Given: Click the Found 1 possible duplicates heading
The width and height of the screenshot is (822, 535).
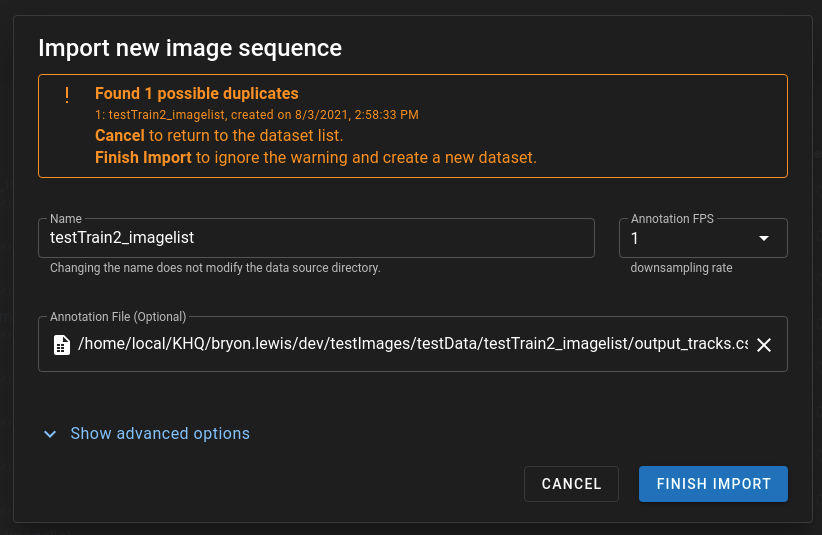Looking at the screenshot, I should pos(197,94).
